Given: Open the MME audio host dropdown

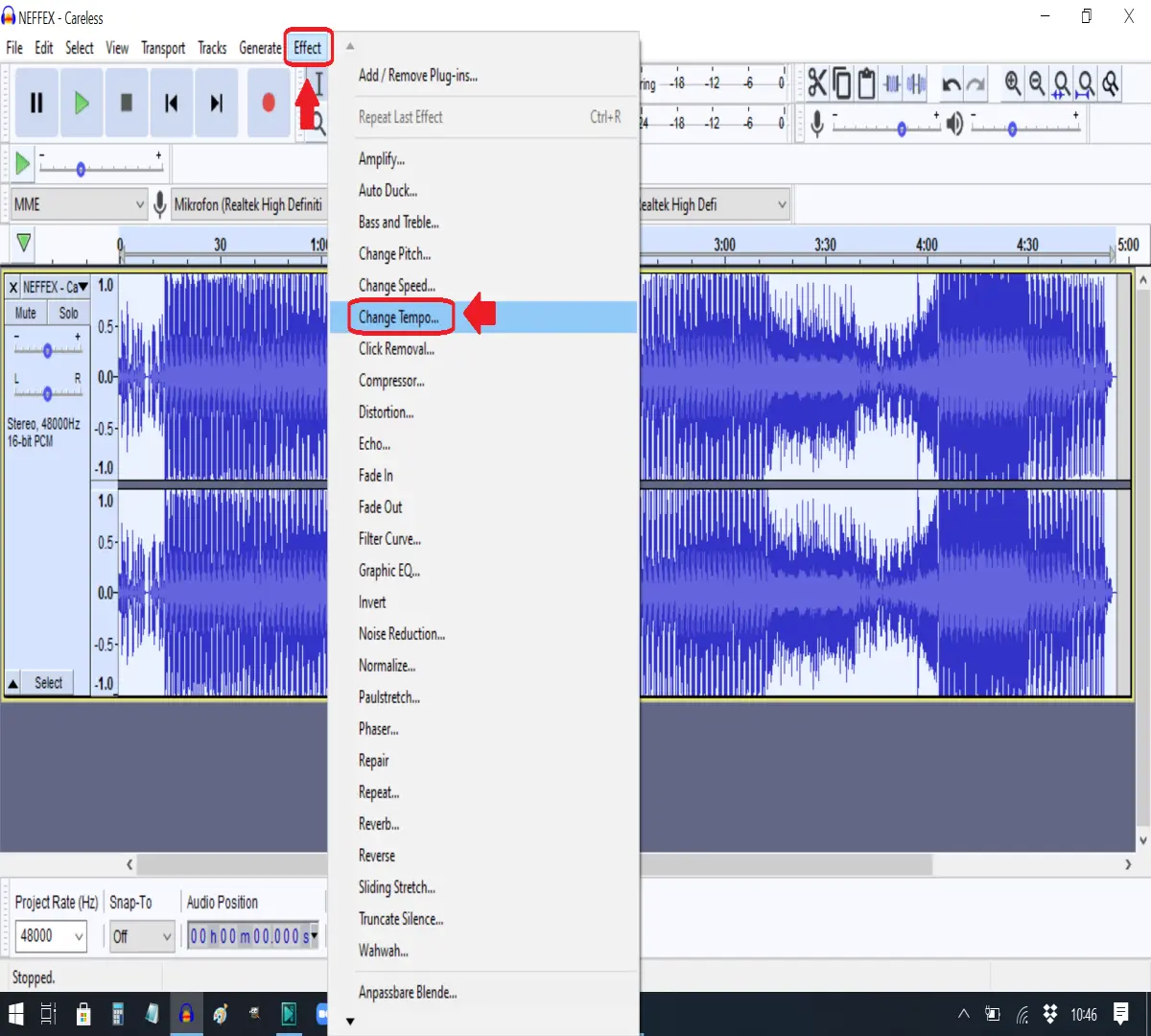Looking at the screenshot, I should click(80, 204).
